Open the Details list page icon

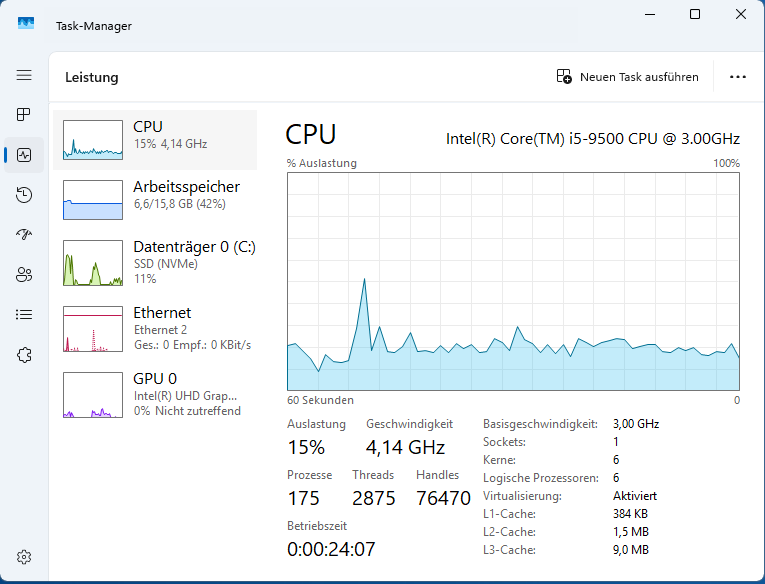click(x=24, y=315)
